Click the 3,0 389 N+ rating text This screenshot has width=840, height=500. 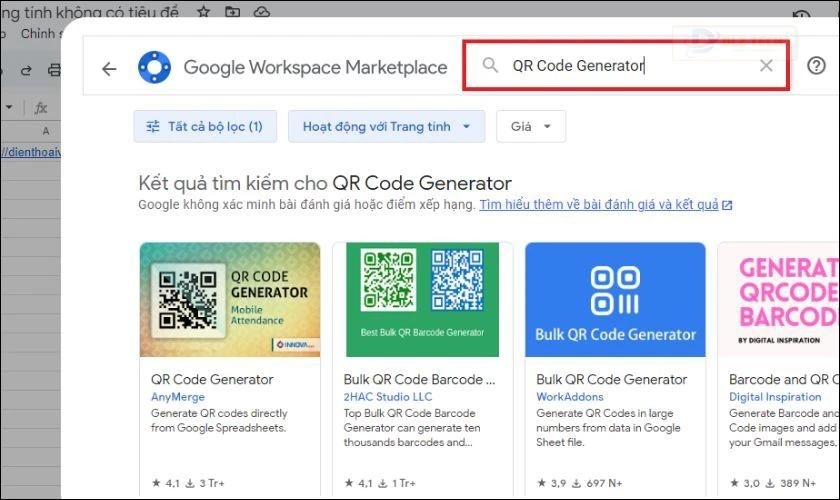click(x=772, y=483)
